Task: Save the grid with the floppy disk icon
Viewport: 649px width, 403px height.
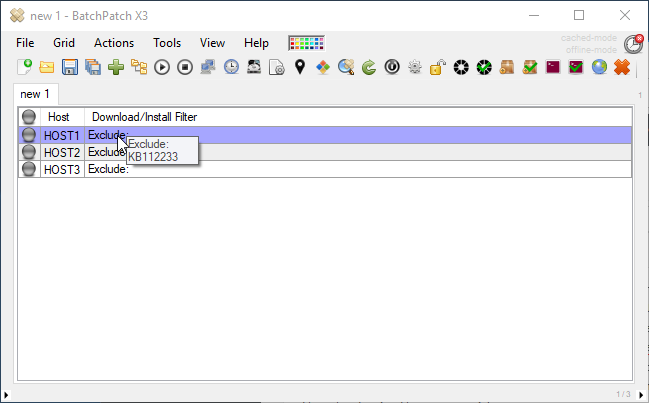Action: point(70,67)
